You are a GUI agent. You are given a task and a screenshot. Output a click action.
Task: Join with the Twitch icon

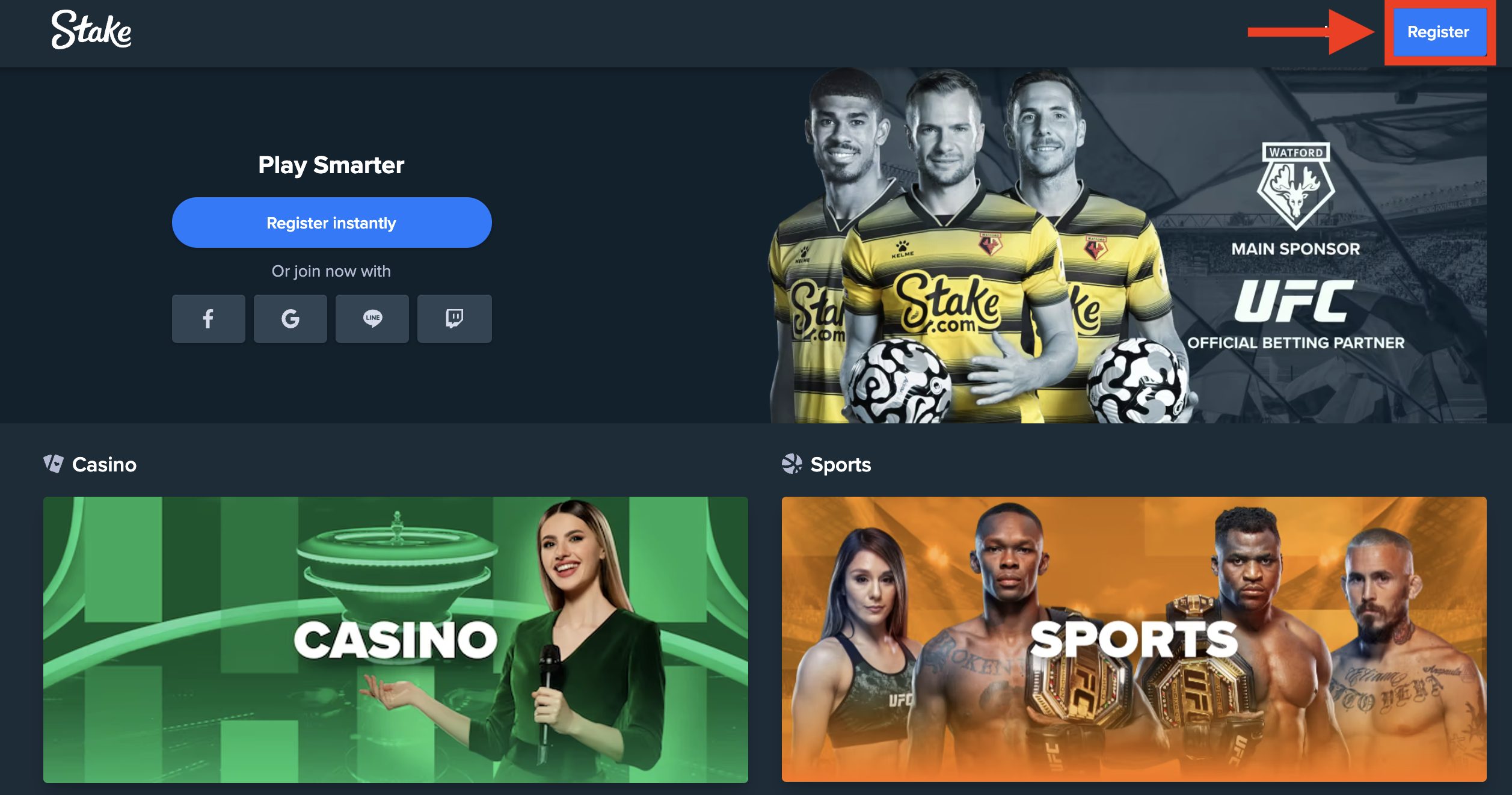(x=455, y=319)
